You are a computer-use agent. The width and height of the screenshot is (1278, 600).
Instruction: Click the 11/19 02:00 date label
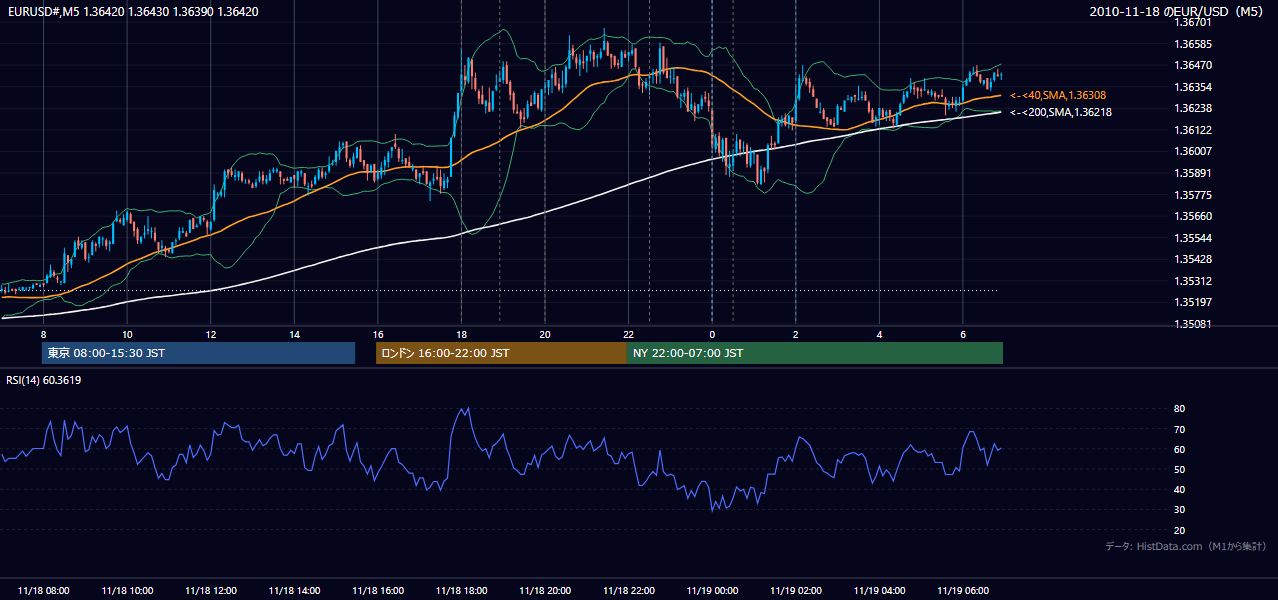click(x=795, y=591)
